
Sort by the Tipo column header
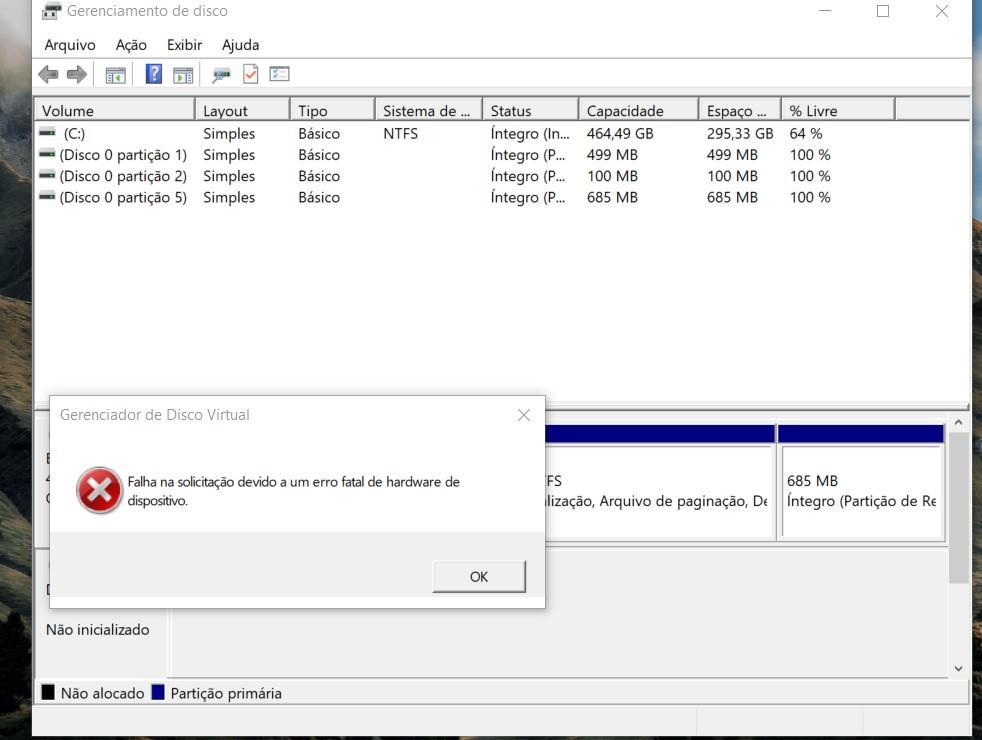pos(333,111)
